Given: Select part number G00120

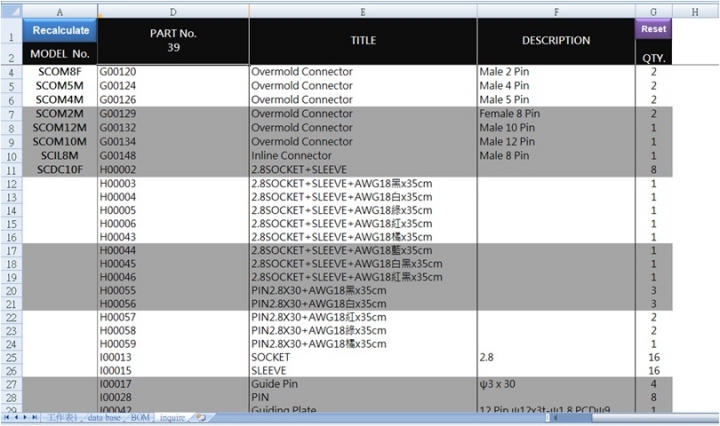Looking at the screenshot, I should [x=173, y=72].
